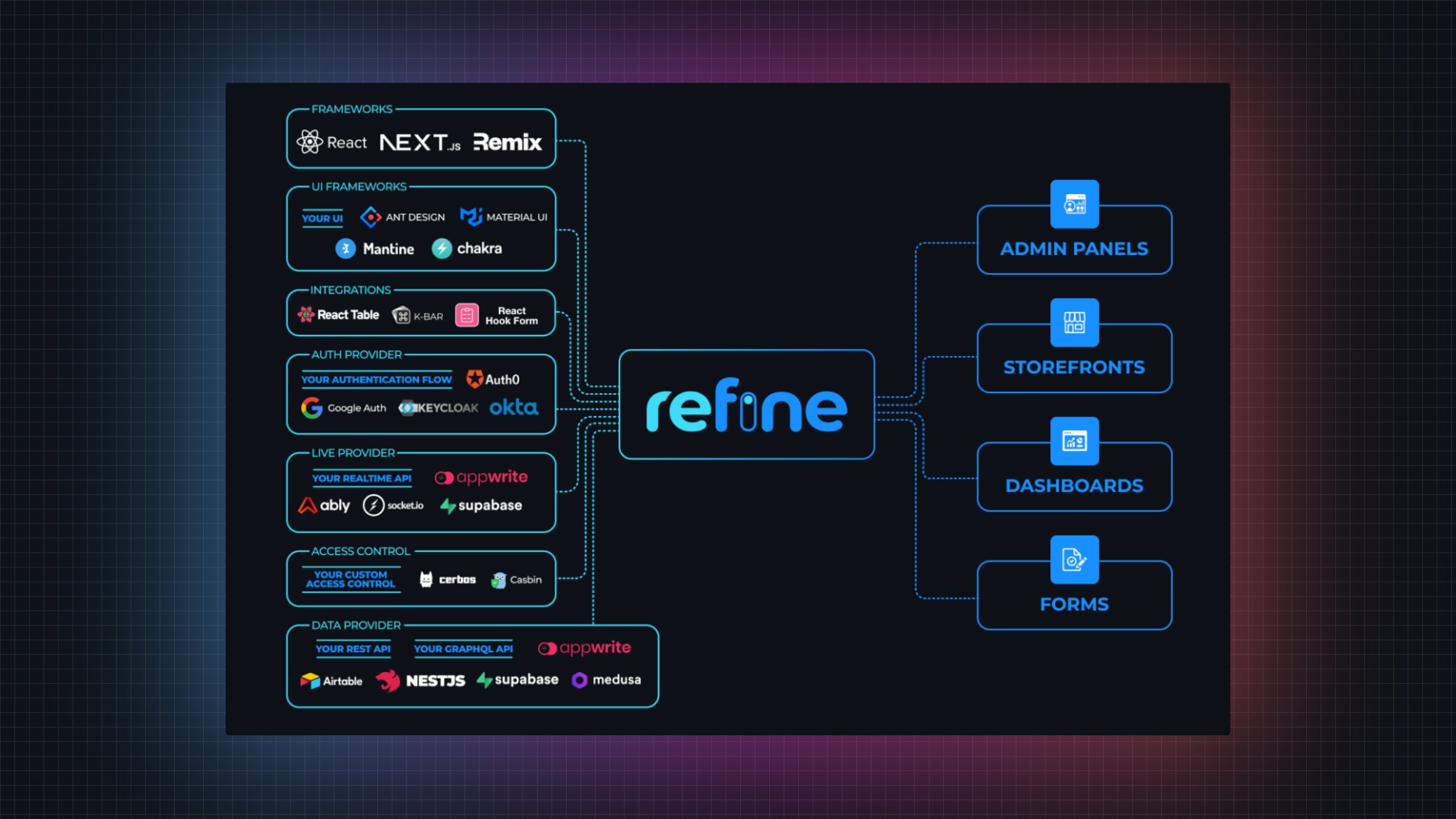This screenshot has width=1456, height=819.
Task: Click the Remix logo
Action: tap(507, 142)
